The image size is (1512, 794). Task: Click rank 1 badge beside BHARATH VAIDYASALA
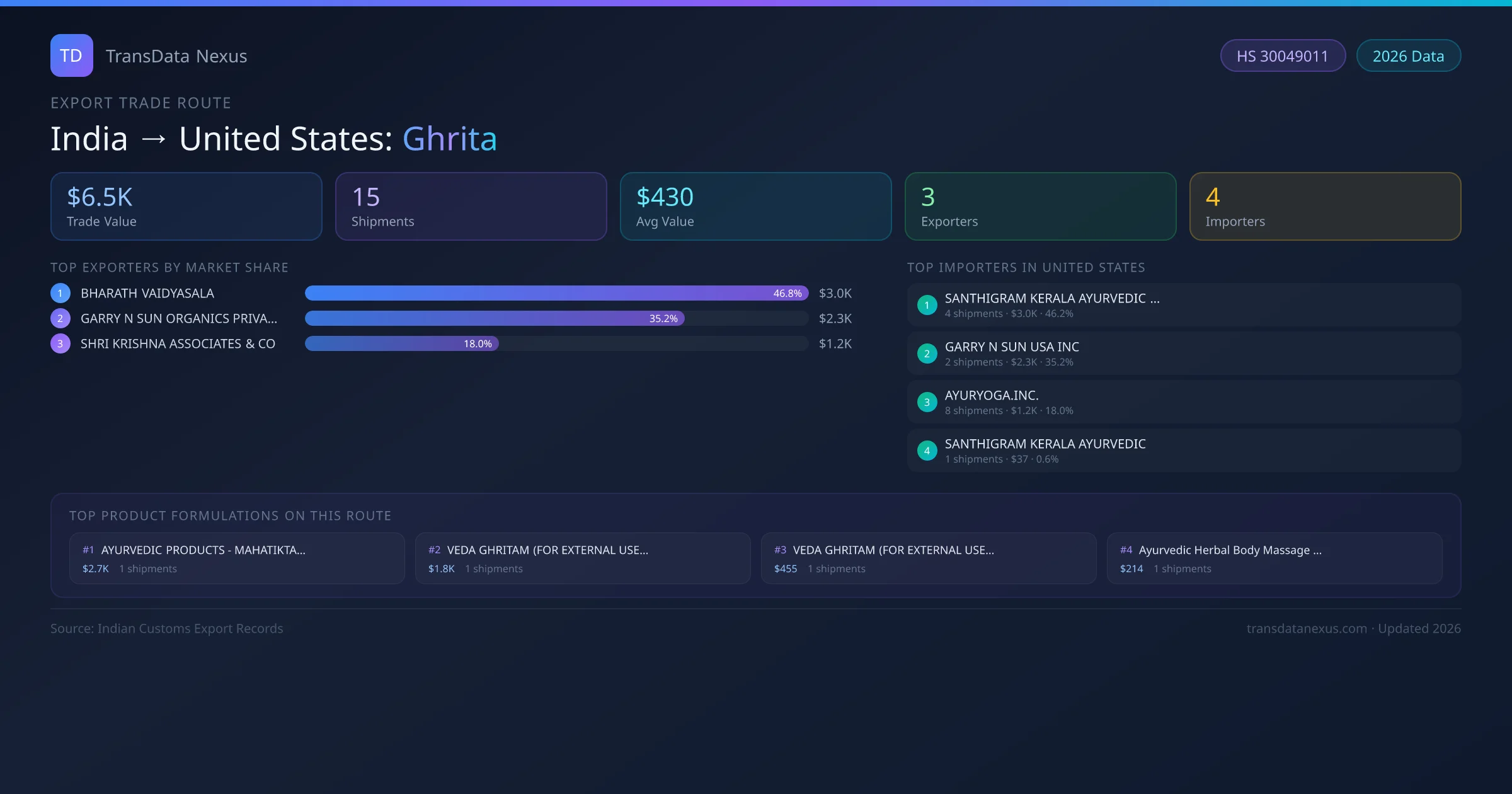click(60, 293)
